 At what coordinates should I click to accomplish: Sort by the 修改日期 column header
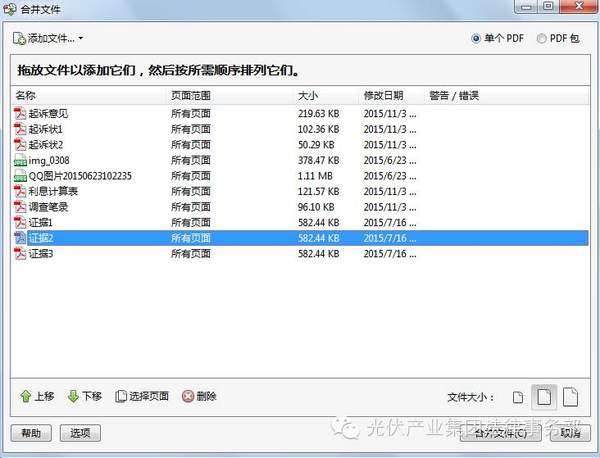tap(383, 95)
